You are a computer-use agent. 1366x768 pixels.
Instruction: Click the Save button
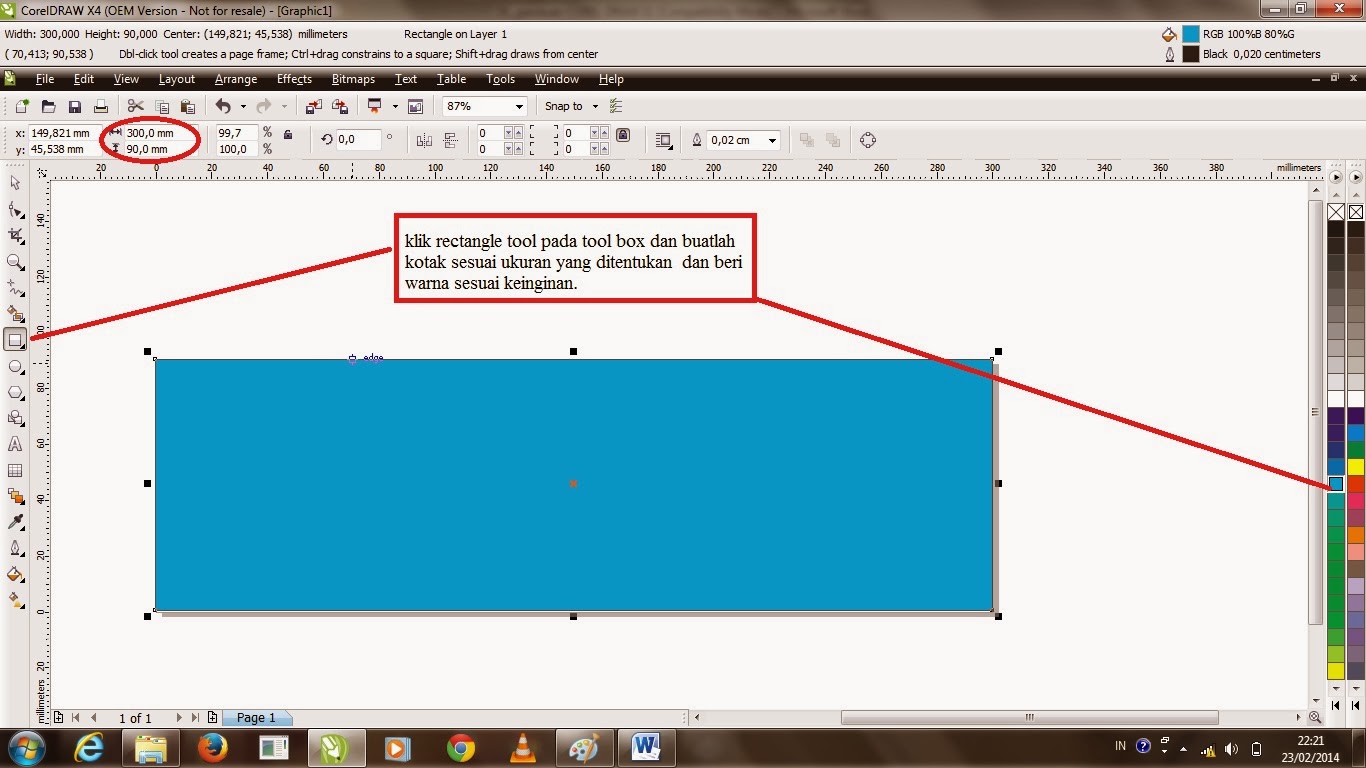pos(74,105)
